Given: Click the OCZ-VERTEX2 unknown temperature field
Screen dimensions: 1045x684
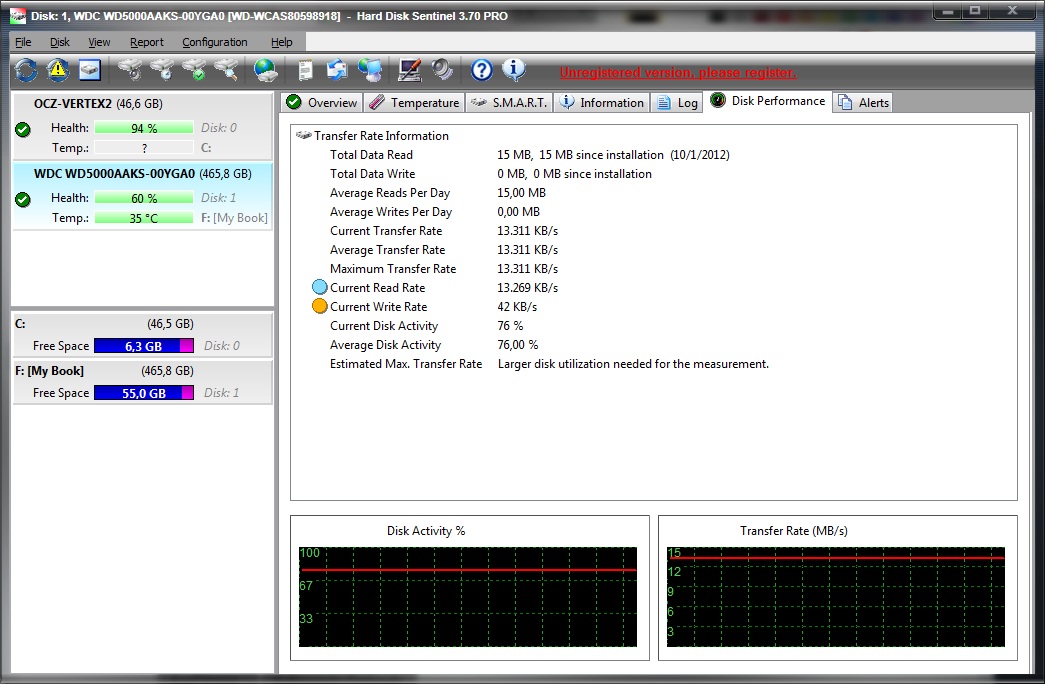Looking at the screenshot, I should click(144, 148).
